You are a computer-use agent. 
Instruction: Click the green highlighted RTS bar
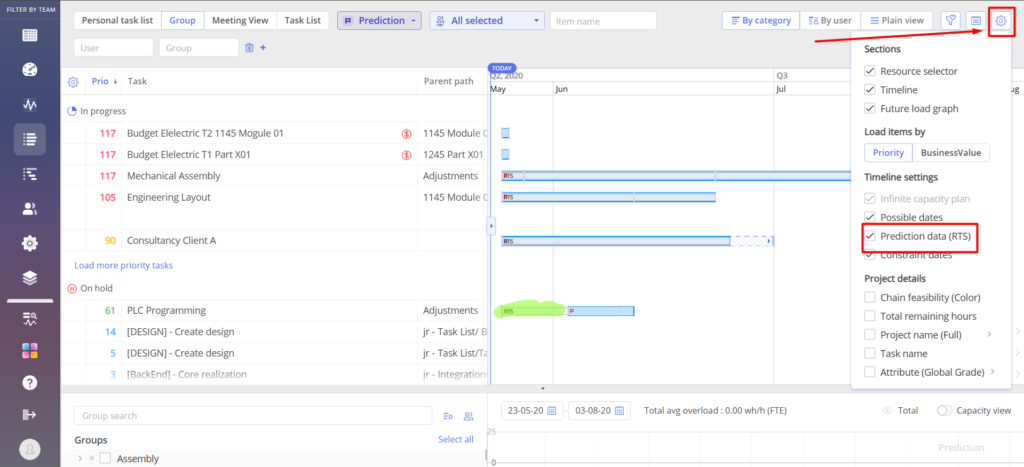tap(530, 311)
